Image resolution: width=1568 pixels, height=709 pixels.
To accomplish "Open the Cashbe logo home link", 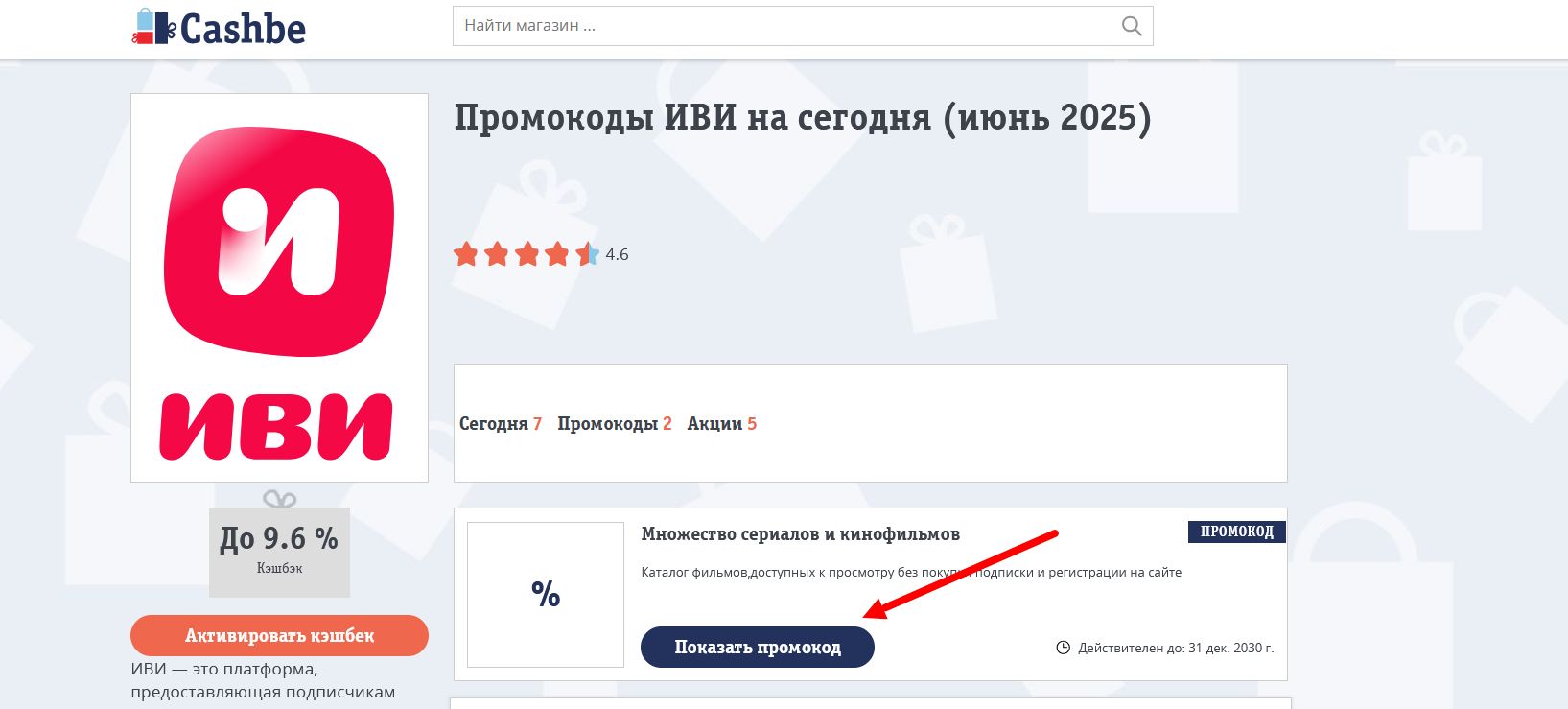I will click(219, 28).
